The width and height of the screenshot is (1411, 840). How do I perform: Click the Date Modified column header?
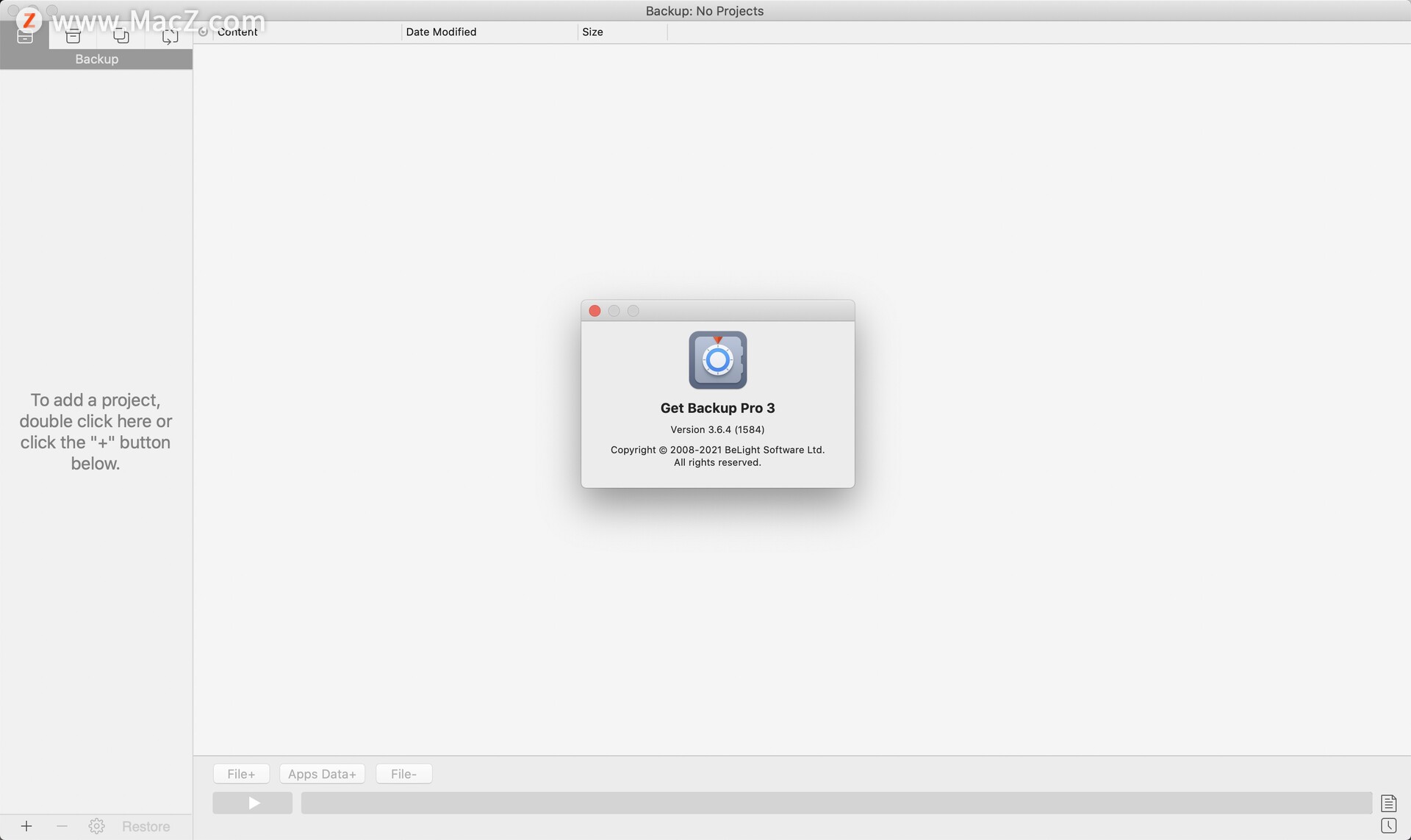pyautogui.click(x=441, y=32)
